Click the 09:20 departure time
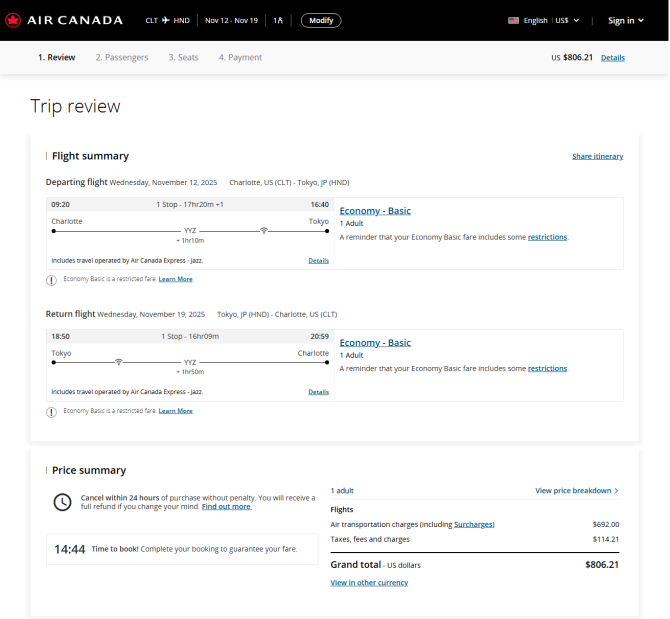Image resolution: width=670 pixels, height=619 pixels. [60, 205]
